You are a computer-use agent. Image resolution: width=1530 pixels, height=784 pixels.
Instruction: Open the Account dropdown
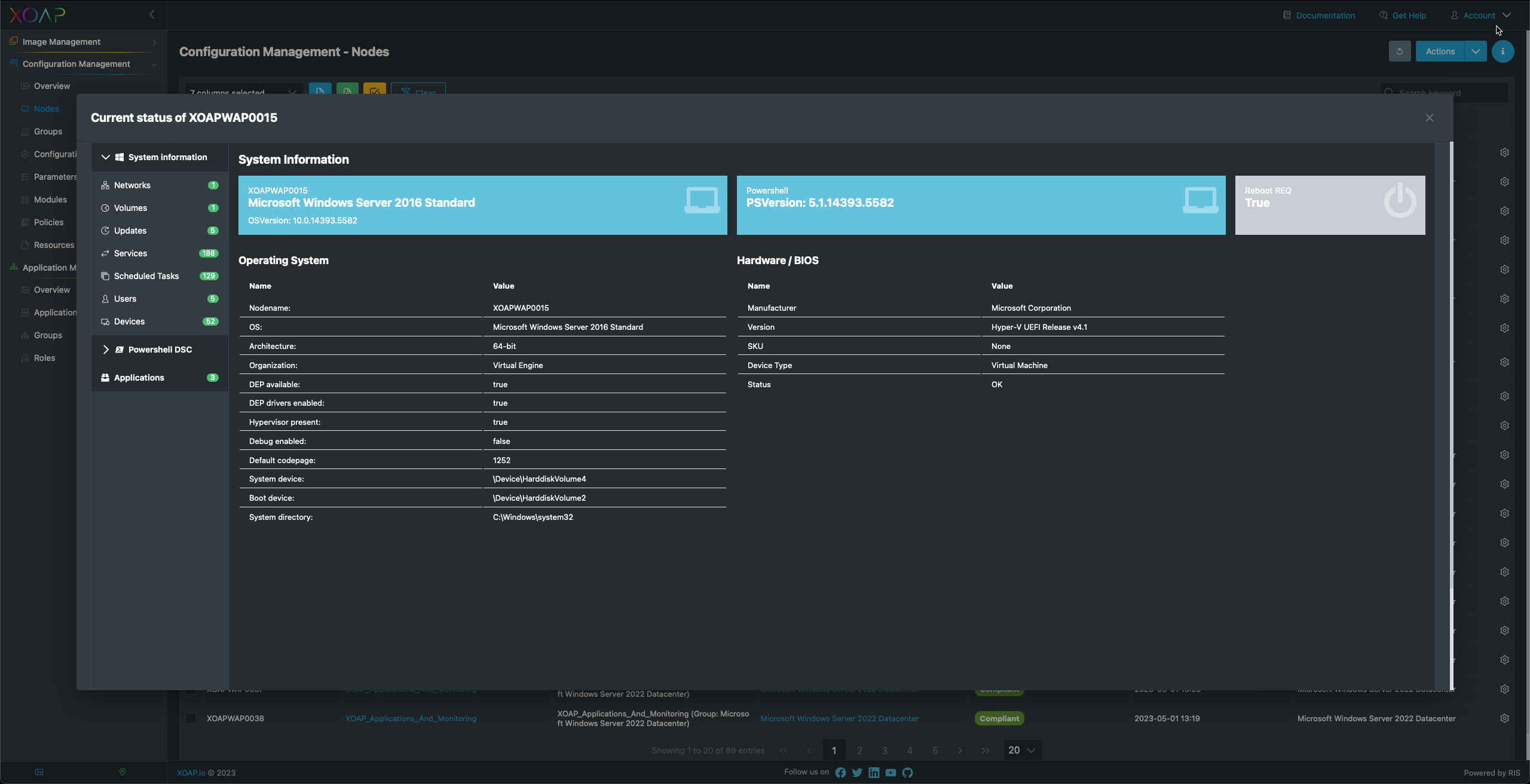(x=1481, y=16)
